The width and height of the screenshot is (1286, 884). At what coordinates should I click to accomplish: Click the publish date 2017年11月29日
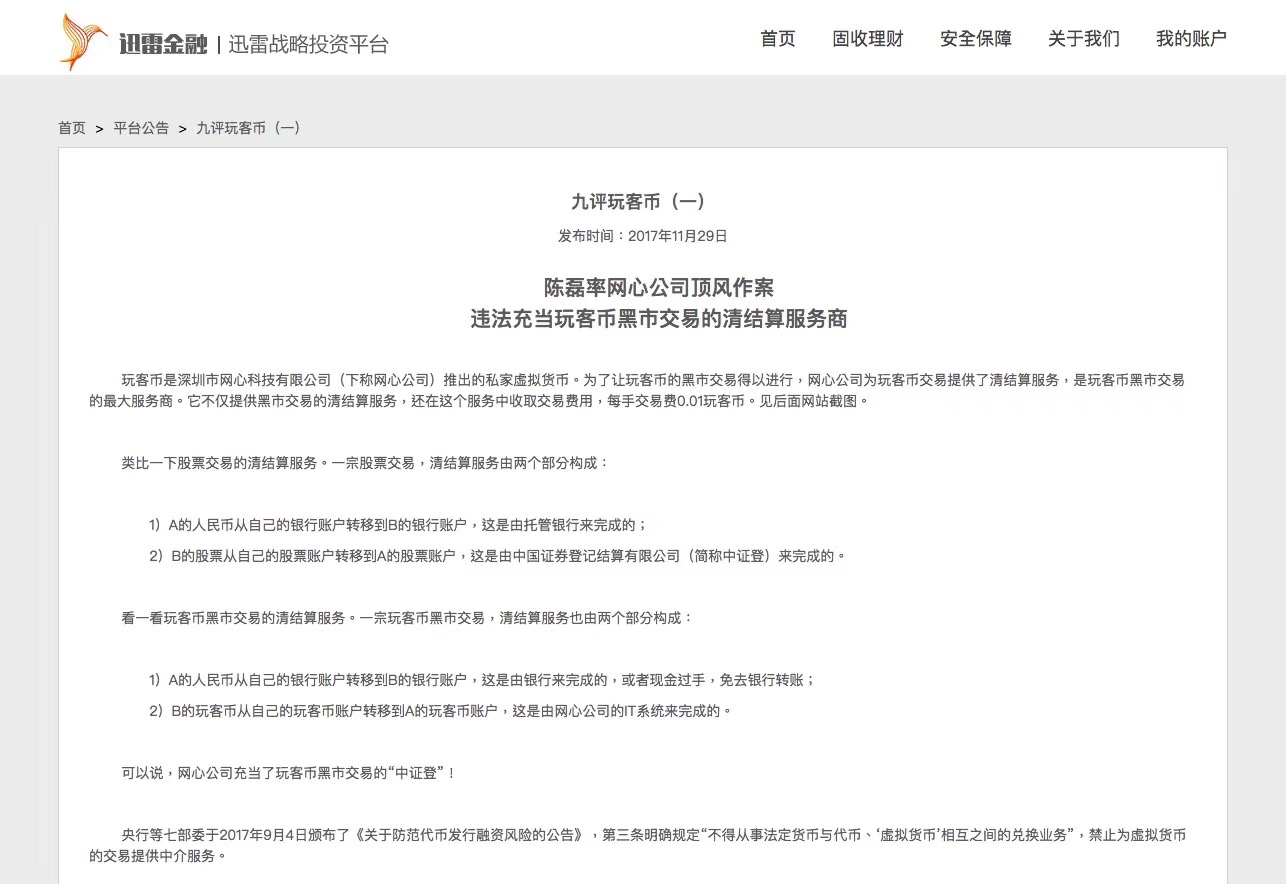pos(678,236)
